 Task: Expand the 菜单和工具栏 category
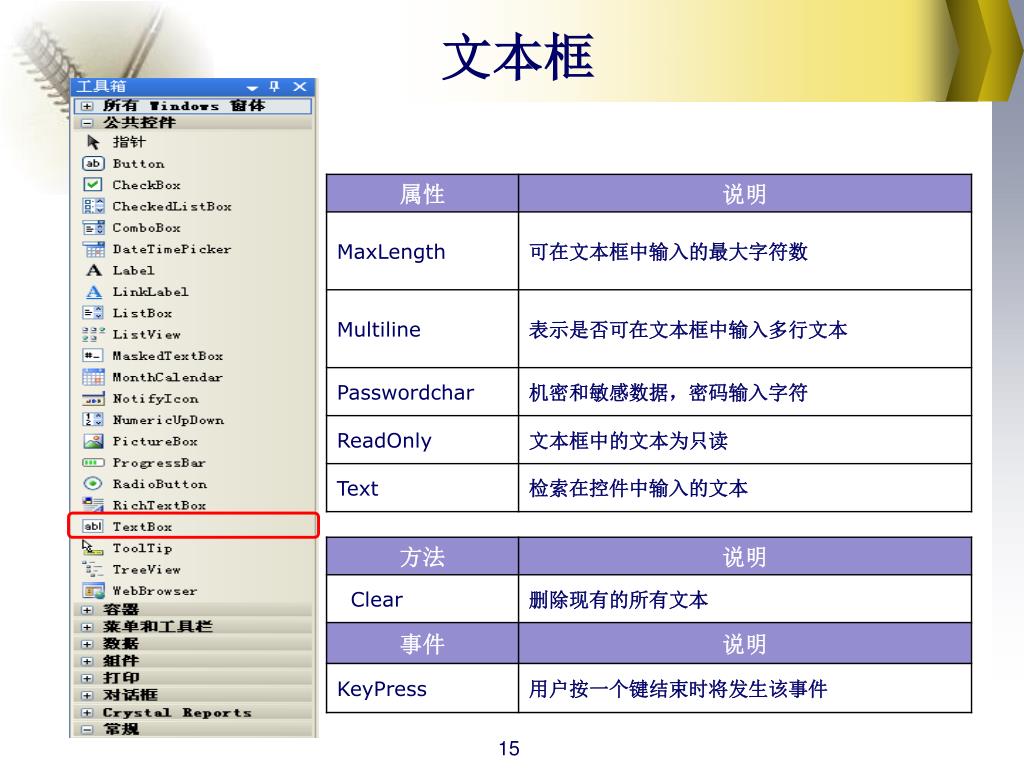(87, 627)
